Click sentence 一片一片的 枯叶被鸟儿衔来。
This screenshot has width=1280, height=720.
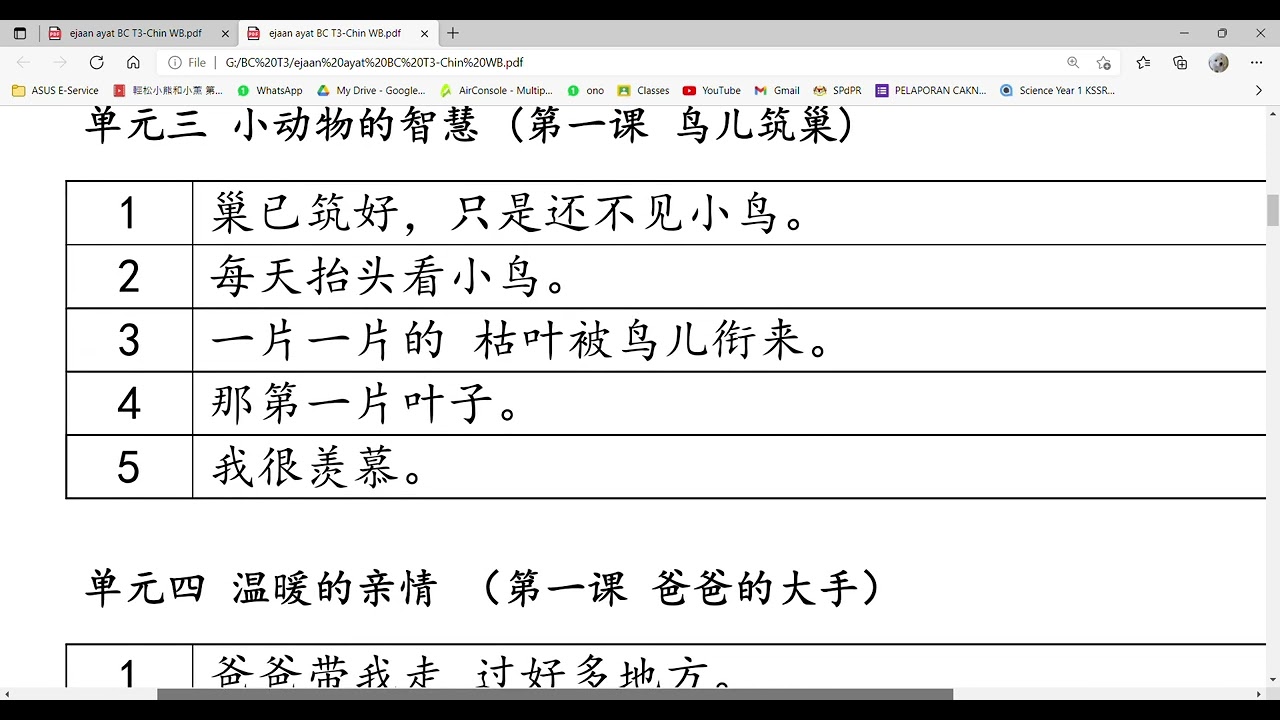coord(521,341)
